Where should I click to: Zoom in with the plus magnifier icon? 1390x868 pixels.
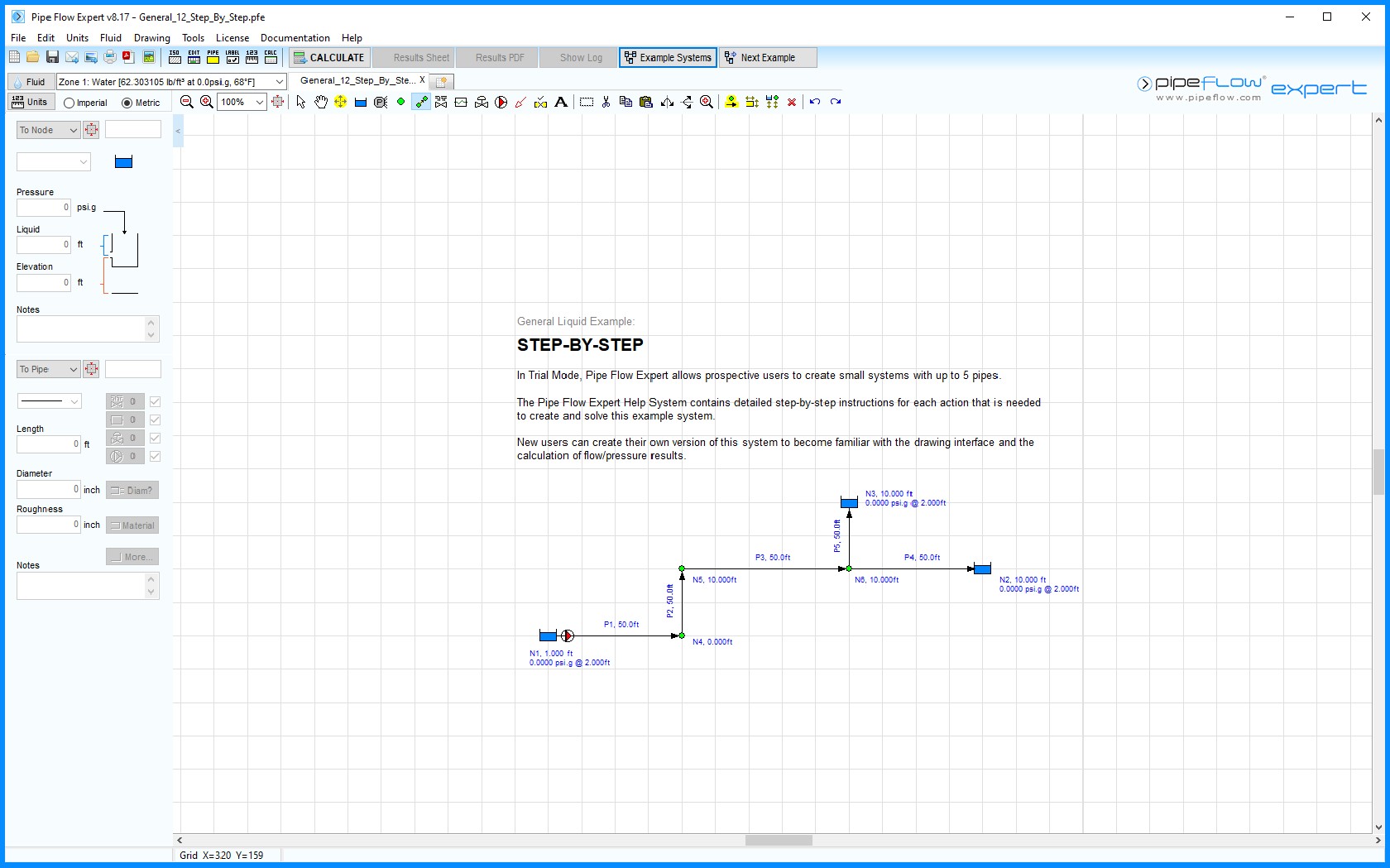207,102
